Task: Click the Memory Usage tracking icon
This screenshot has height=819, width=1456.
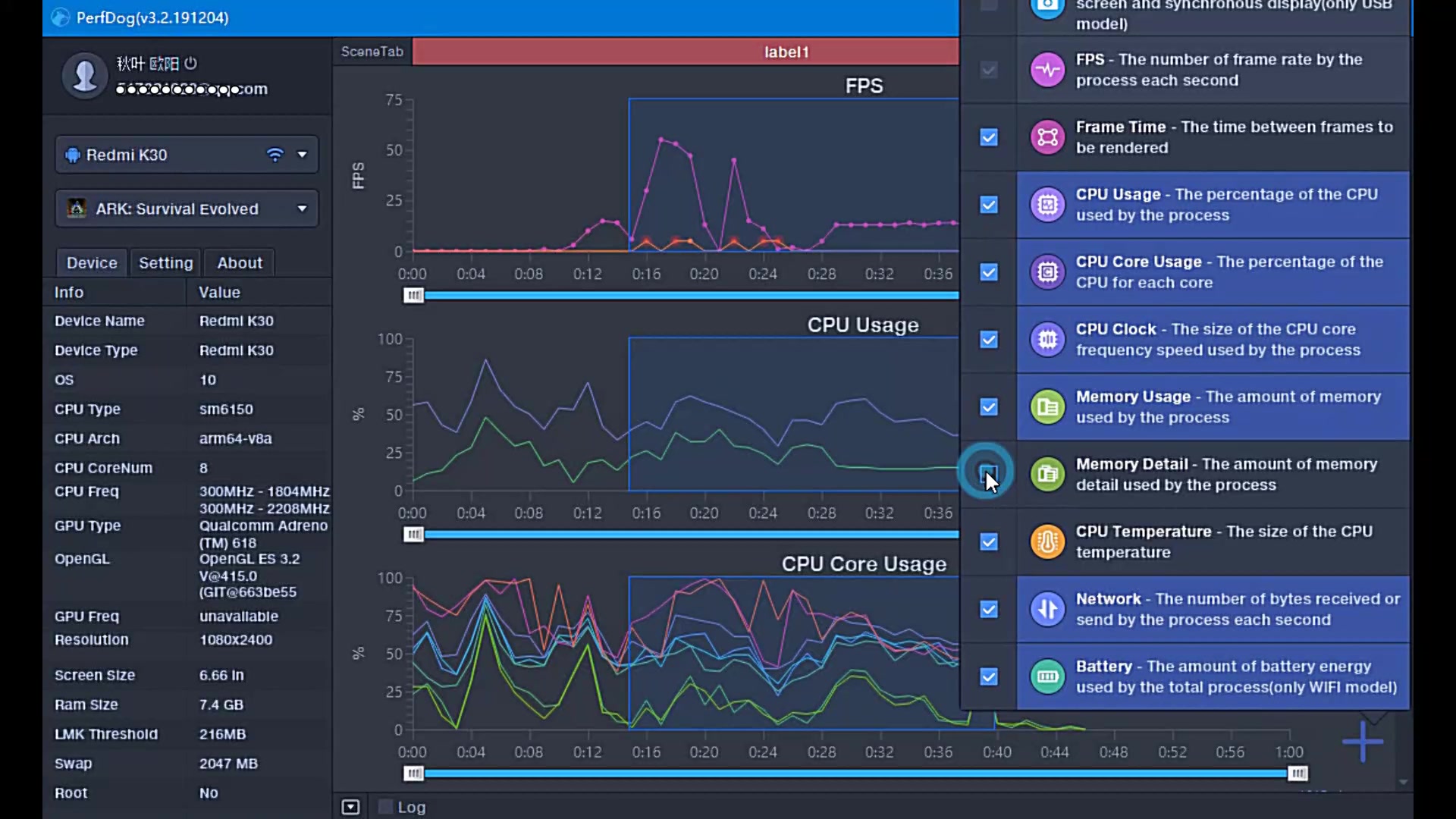Action: click(1047, 407)
